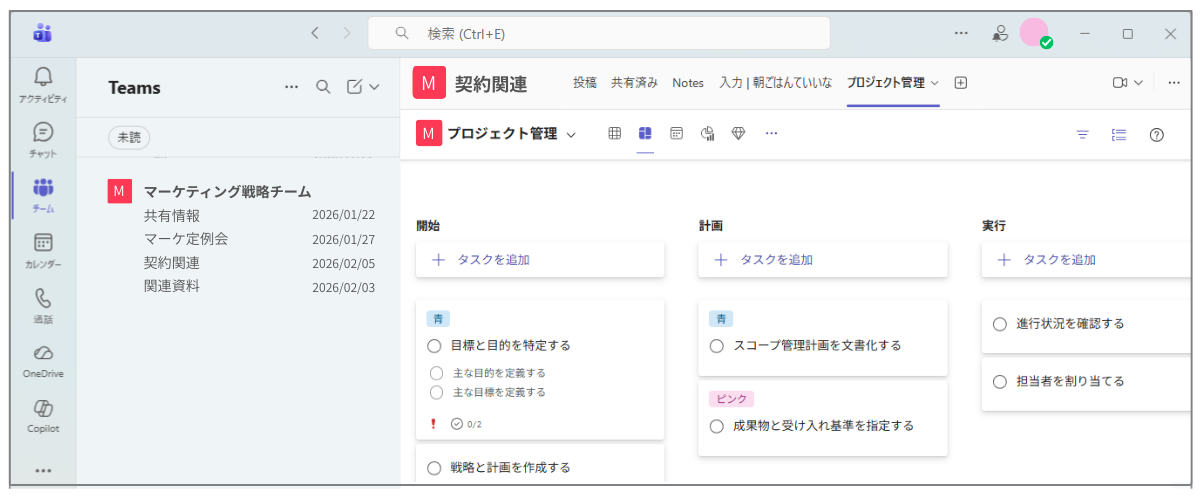Check off 主な目標を定義する checklist item
Image resolution: width=1200 pixels, height=500 pixels.
(436, 392)
